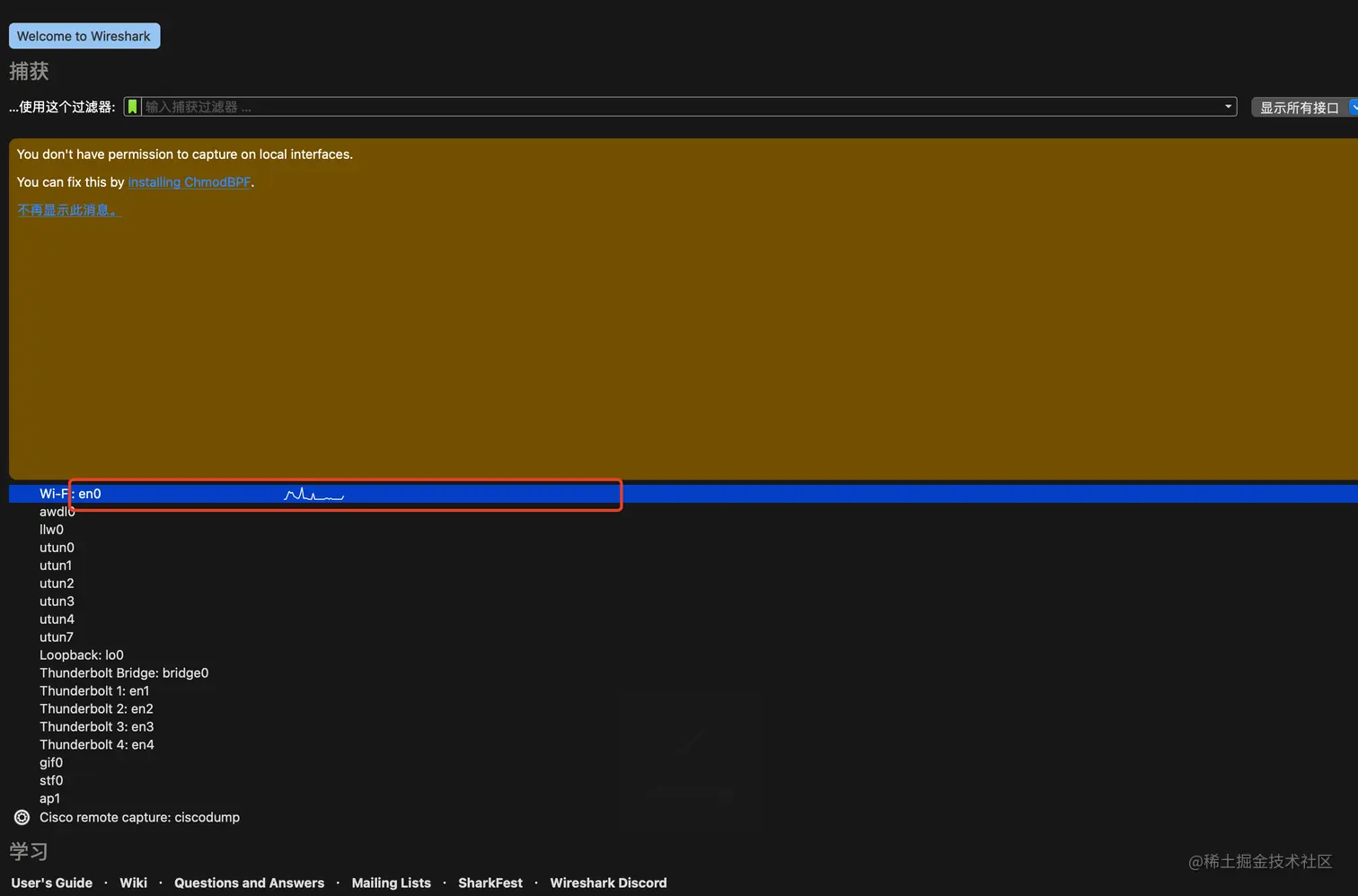Open the Wireshark Discord link

608,883
